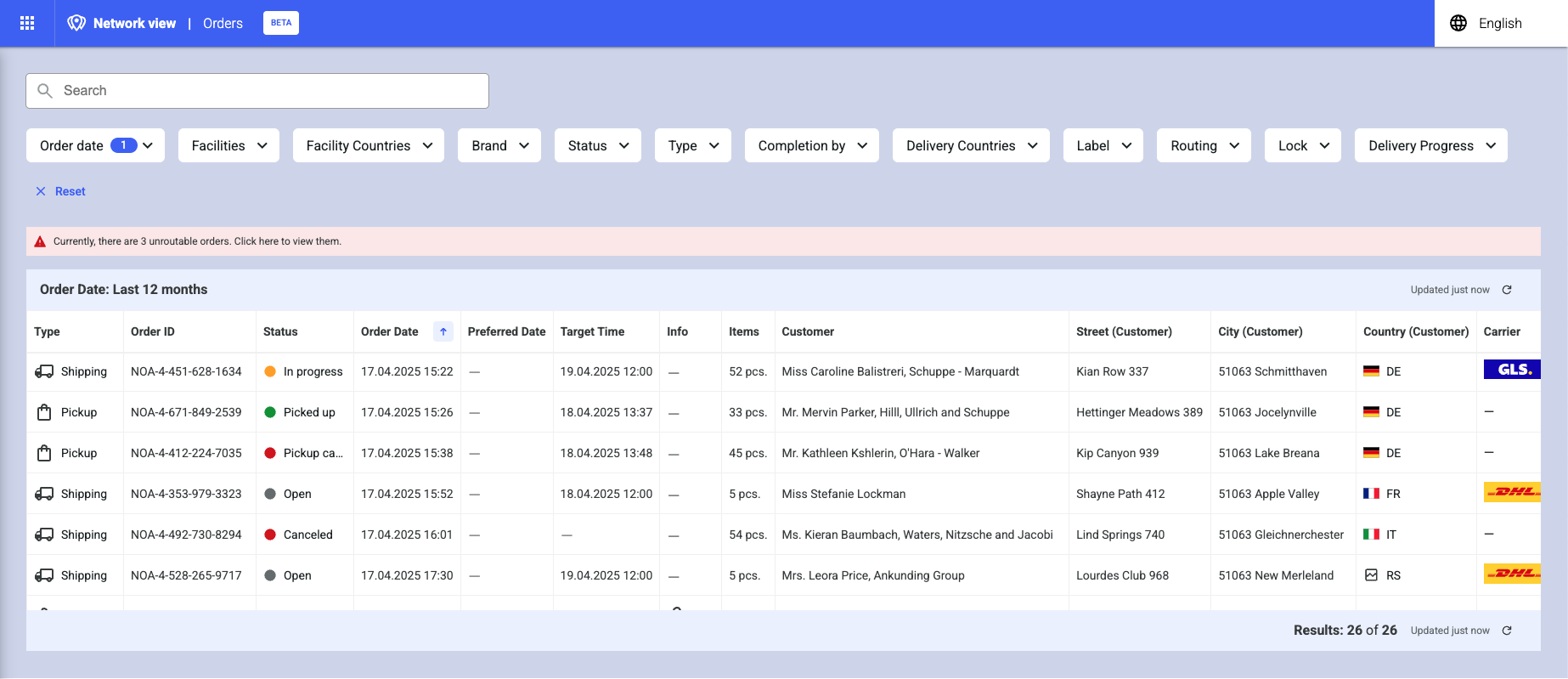Click the red warning triangle icon
This screenshot has height=679, width=1568.
tap(40, 241)
